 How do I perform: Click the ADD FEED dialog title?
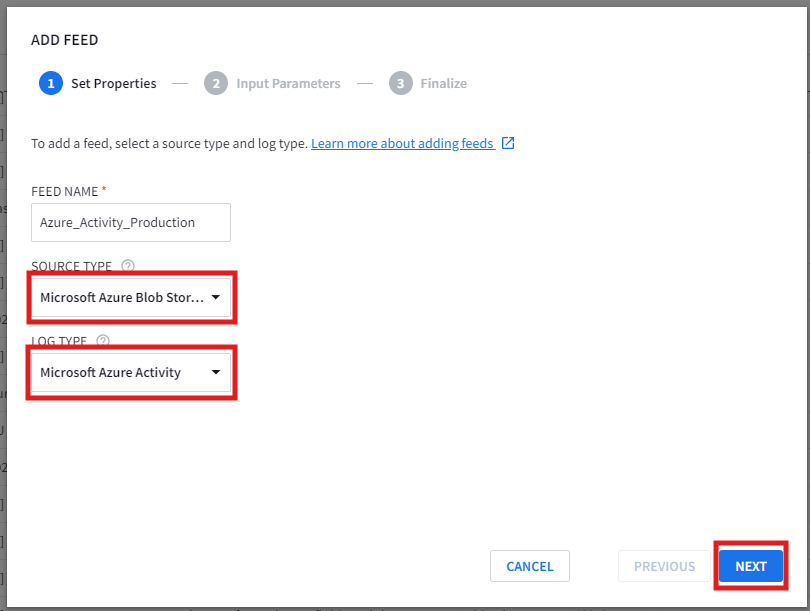click(x=65, y=40)
